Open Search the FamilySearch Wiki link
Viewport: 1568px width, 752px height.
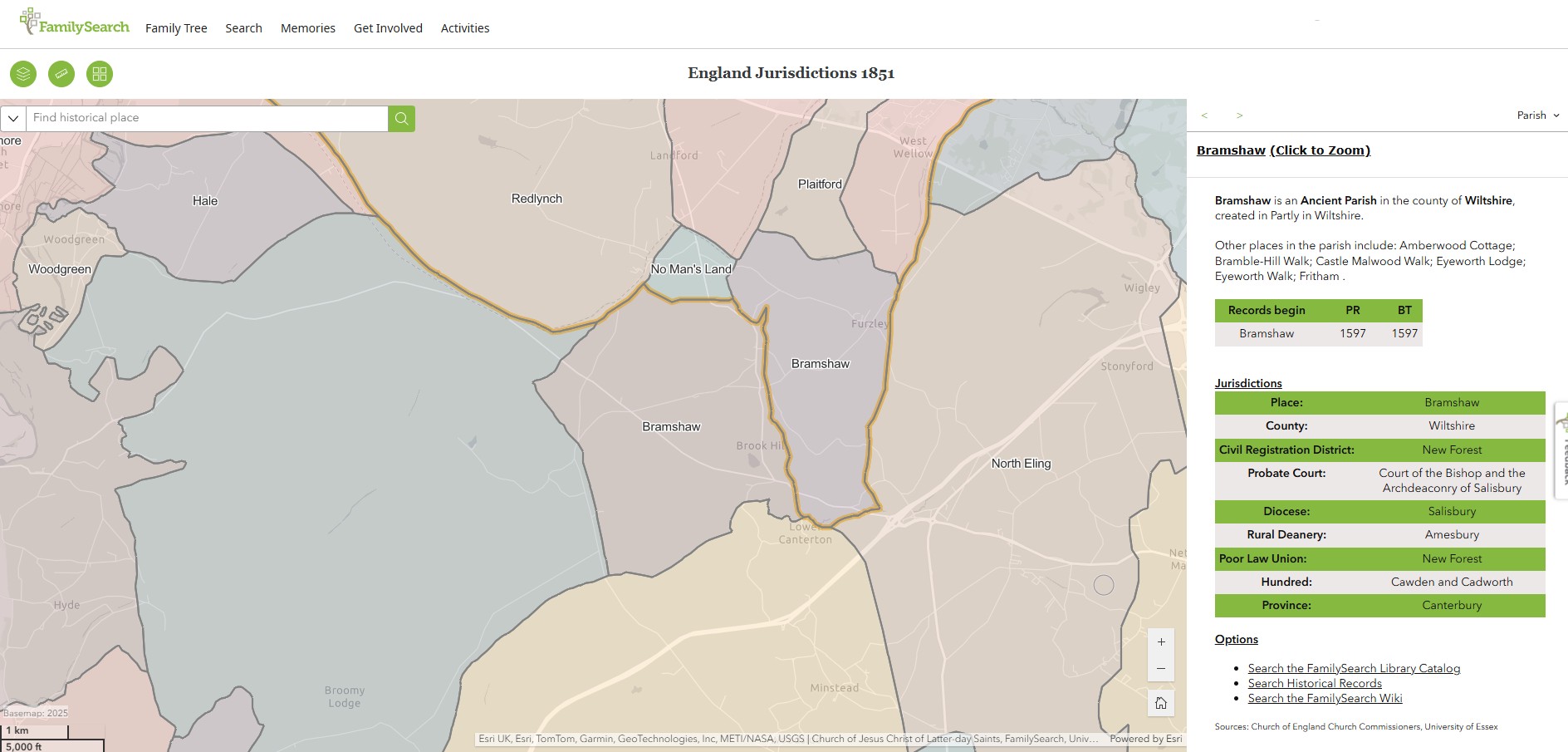tap(1324, 698)
